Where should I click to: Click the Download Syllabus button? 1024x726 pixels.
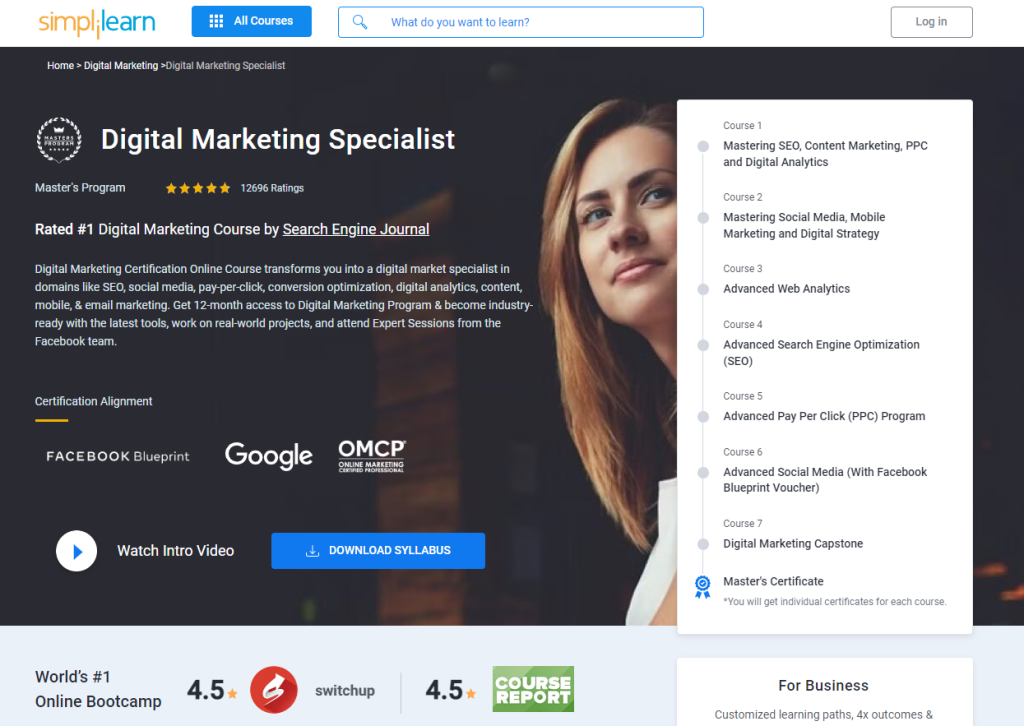click(378, 551)
